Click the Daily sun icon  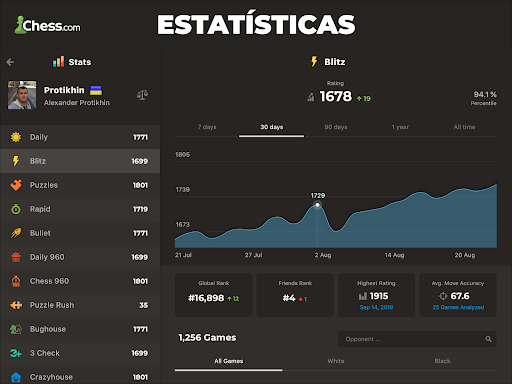[x=16, y=137]
